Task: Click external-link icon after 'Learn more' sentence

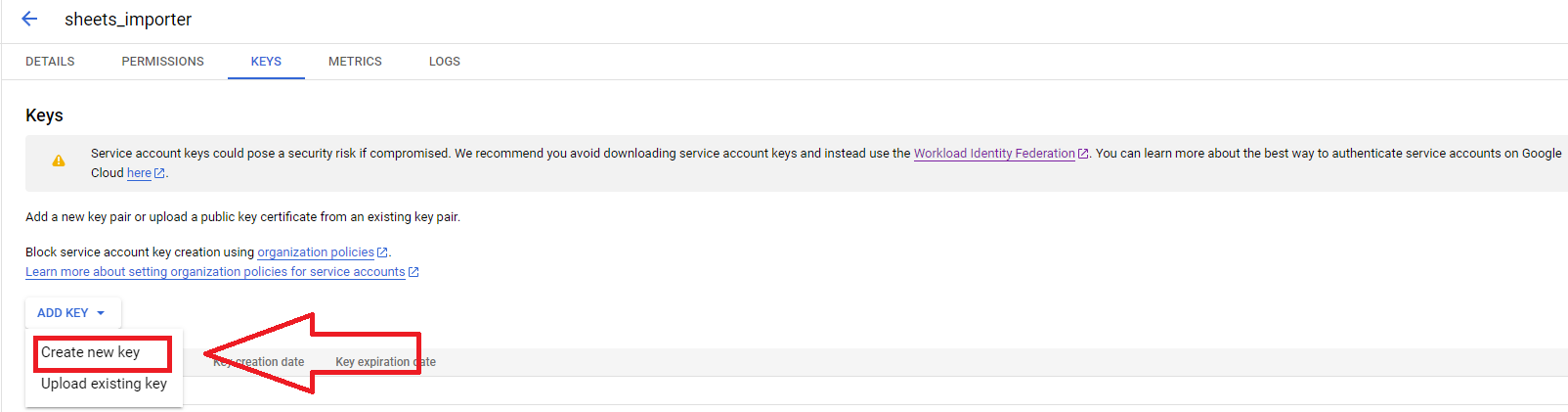Action: (414, 272)
